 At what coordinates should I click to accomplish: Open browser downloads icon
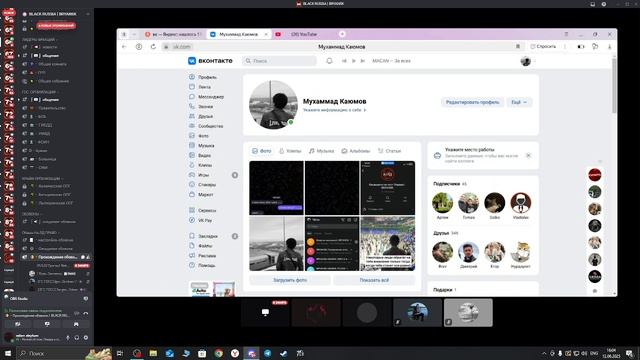coord(609,47)
